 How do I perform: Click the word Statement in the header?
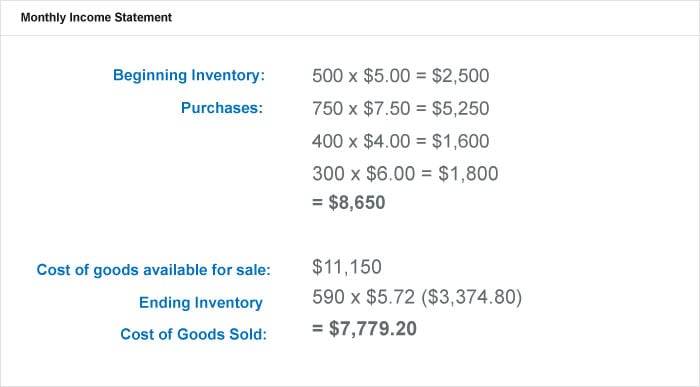coord(143,17)
